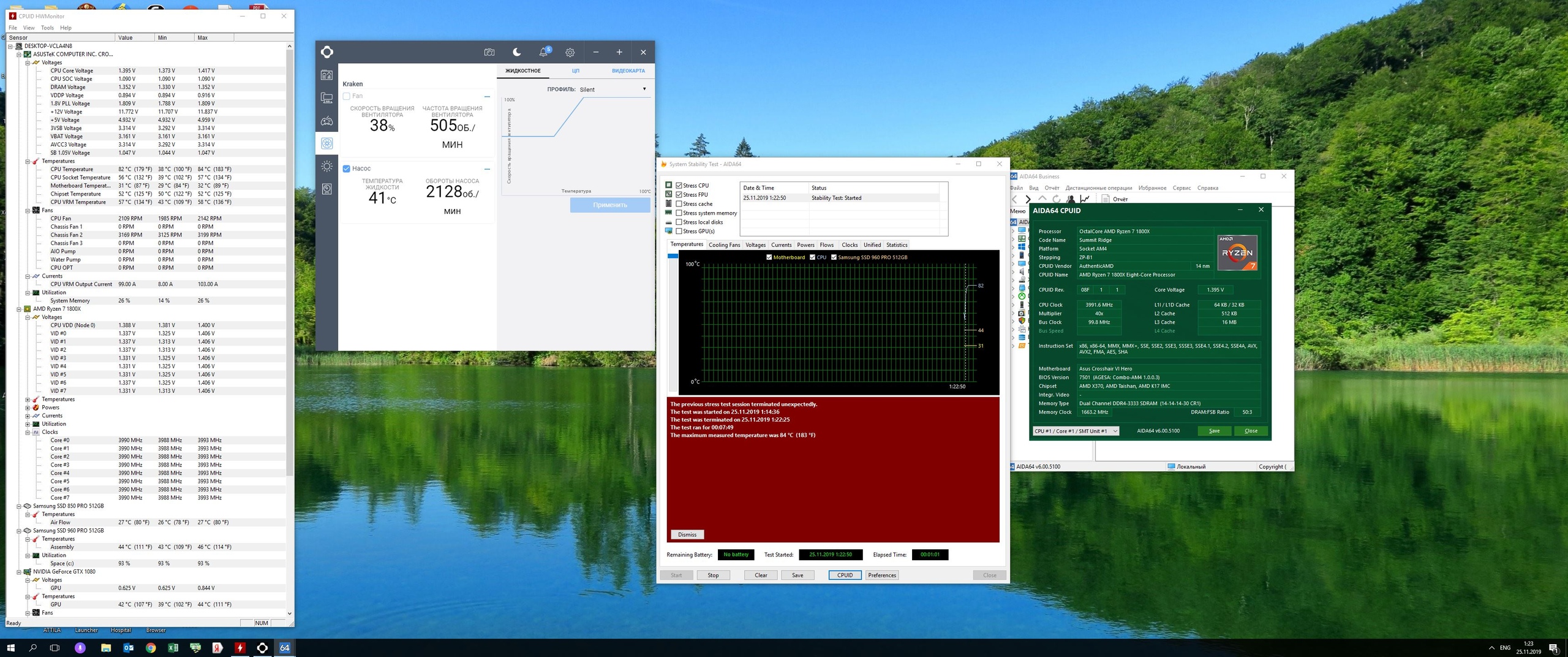Enable Stress cache option
Viewport: 1568px width, 657px height.
coord(679,203)
